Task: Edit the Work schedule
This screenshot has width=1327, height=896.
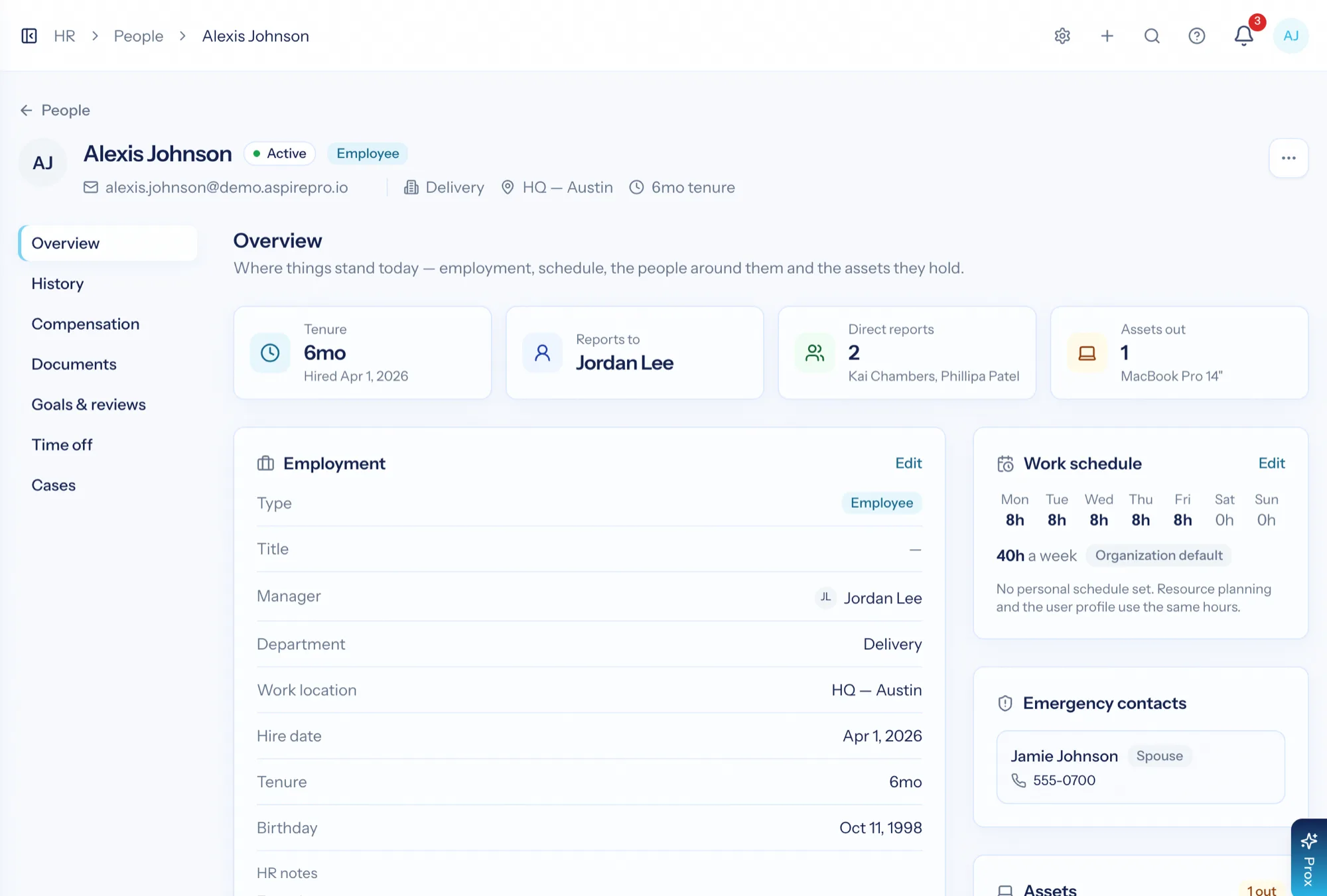Action: [x=1271, y=463]
